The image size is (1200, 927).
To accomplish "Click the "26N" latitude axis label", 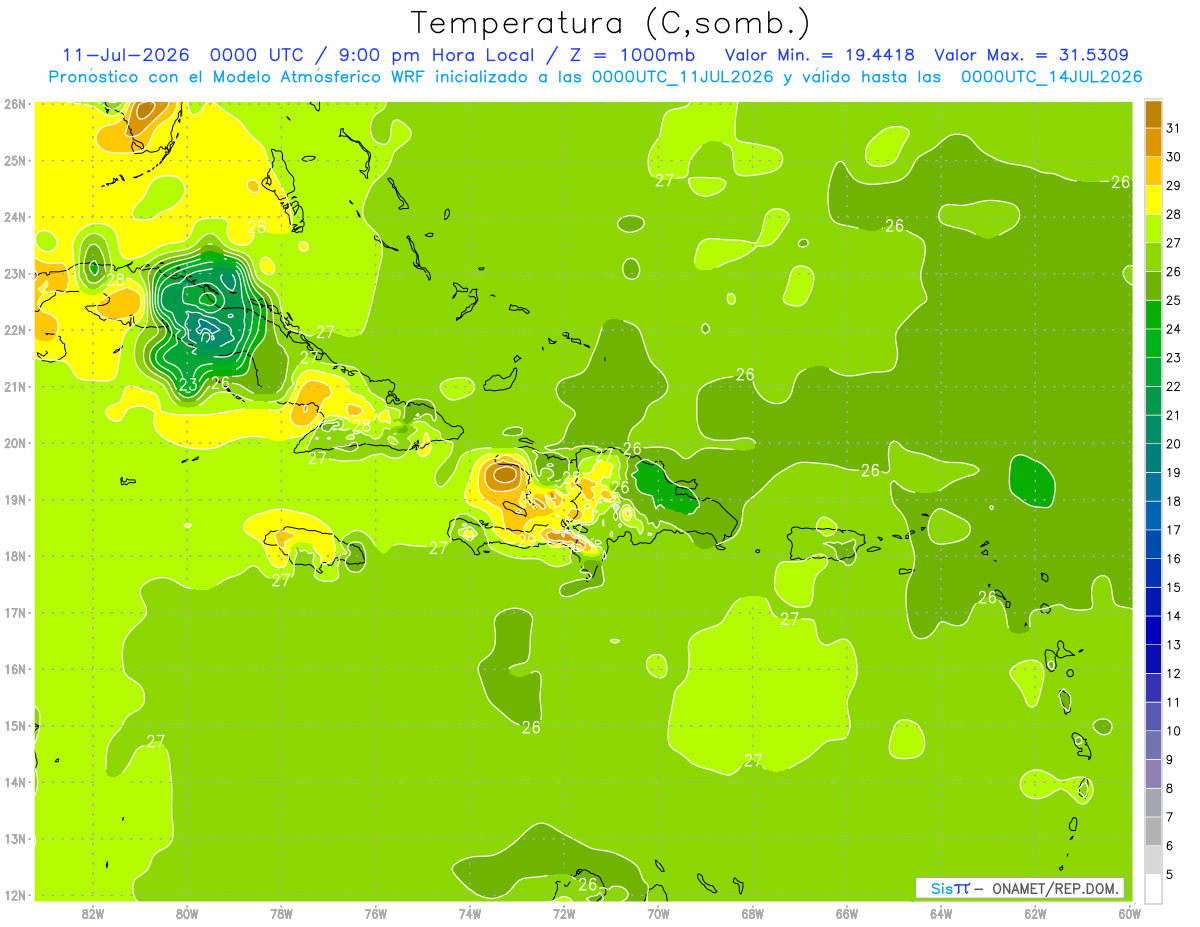I will tap(14, 104).
